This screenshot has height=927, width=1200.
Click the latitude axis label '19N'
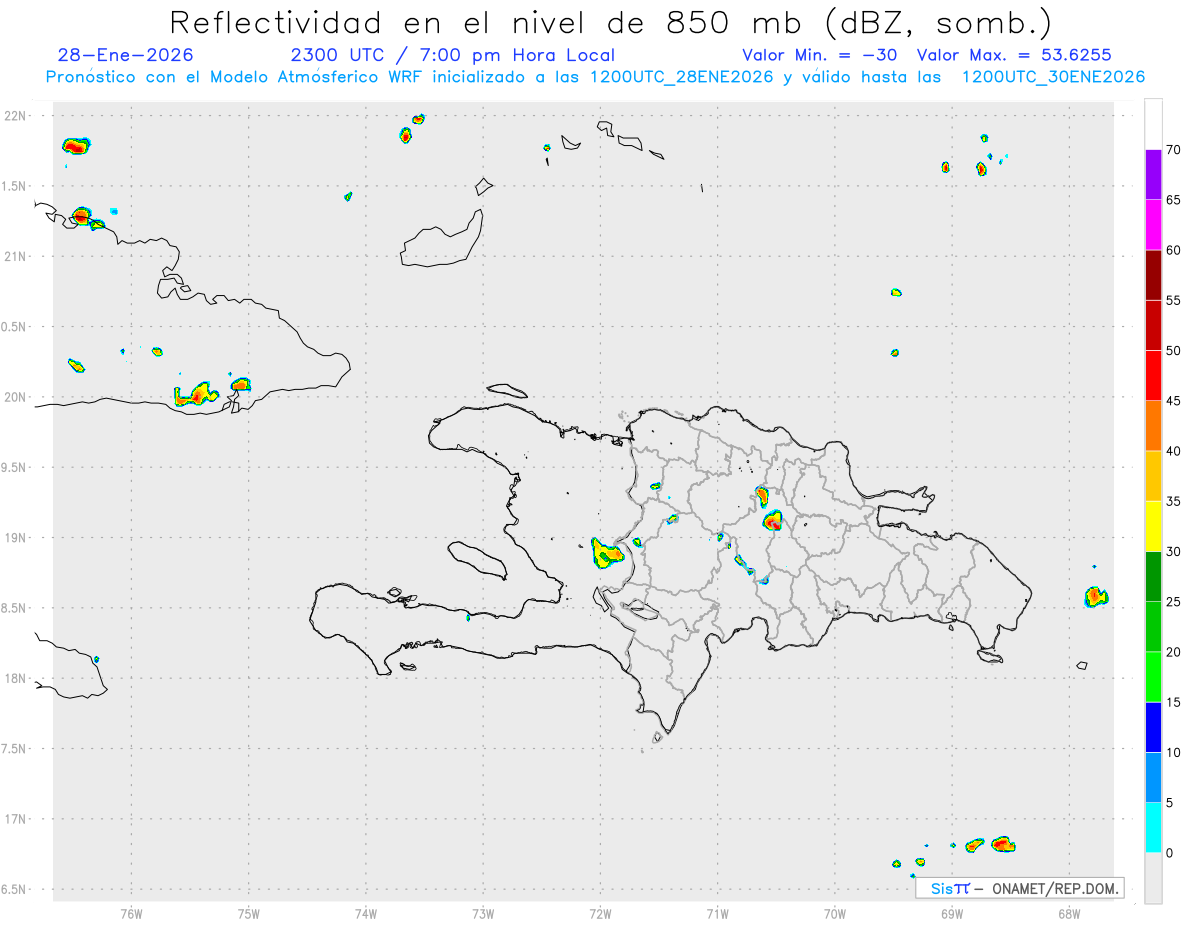coord(17,538)
